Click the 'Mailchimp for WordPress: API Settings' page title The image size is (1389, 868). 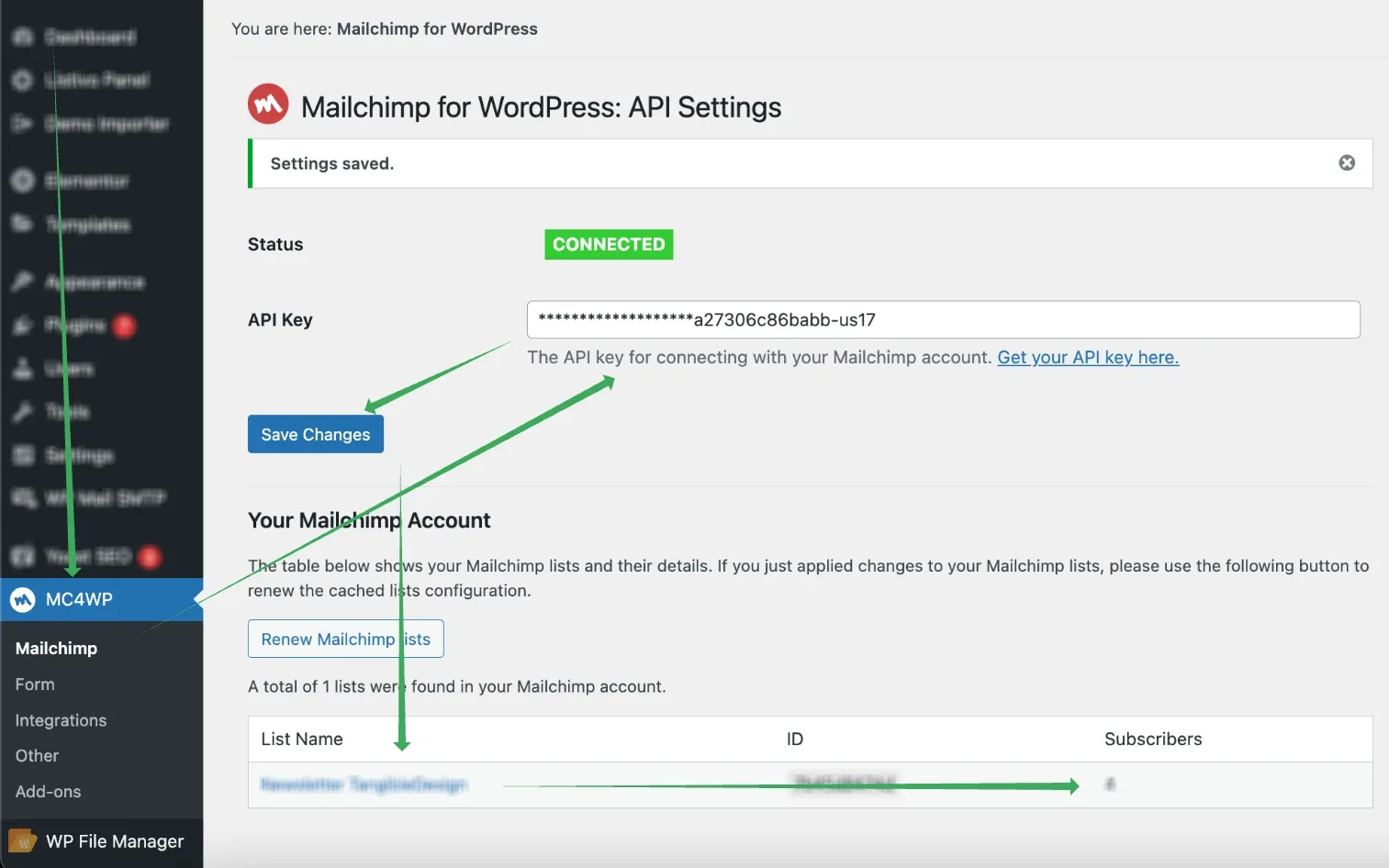click(542, 107)
